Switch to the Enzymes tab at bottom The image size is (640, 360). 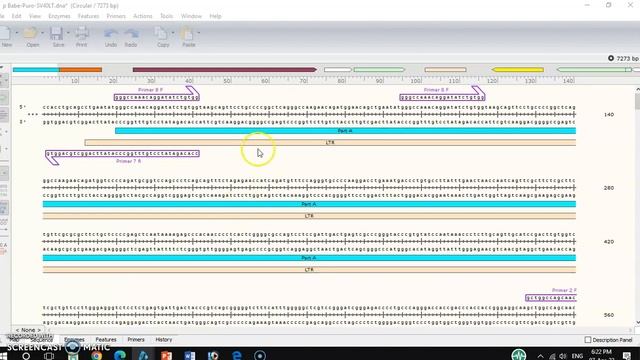74,340
